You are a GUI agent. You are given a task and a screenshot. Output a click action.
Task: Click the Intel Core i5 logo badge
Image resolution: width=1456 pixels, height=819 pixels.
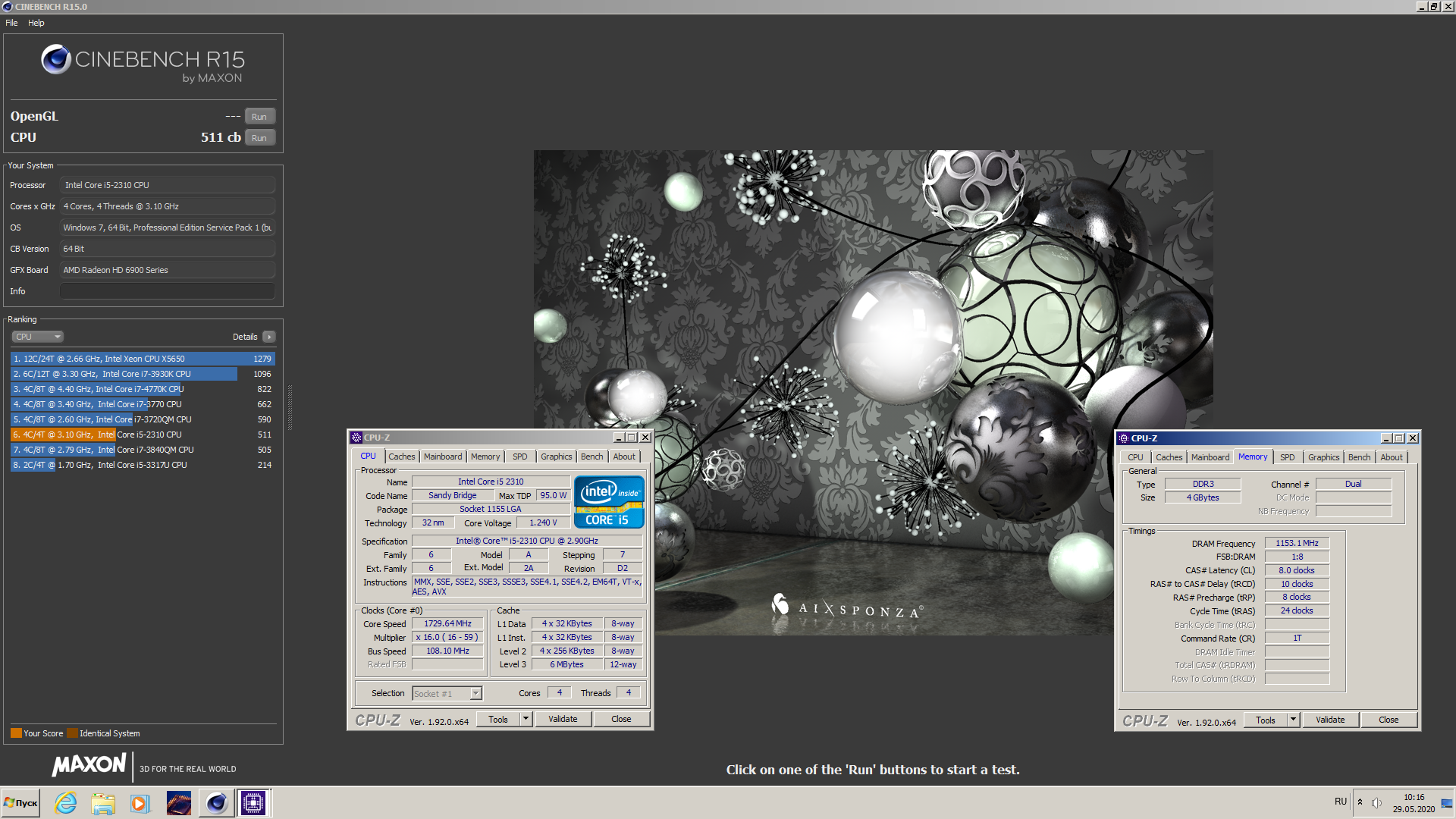click(x=609, y=502)
